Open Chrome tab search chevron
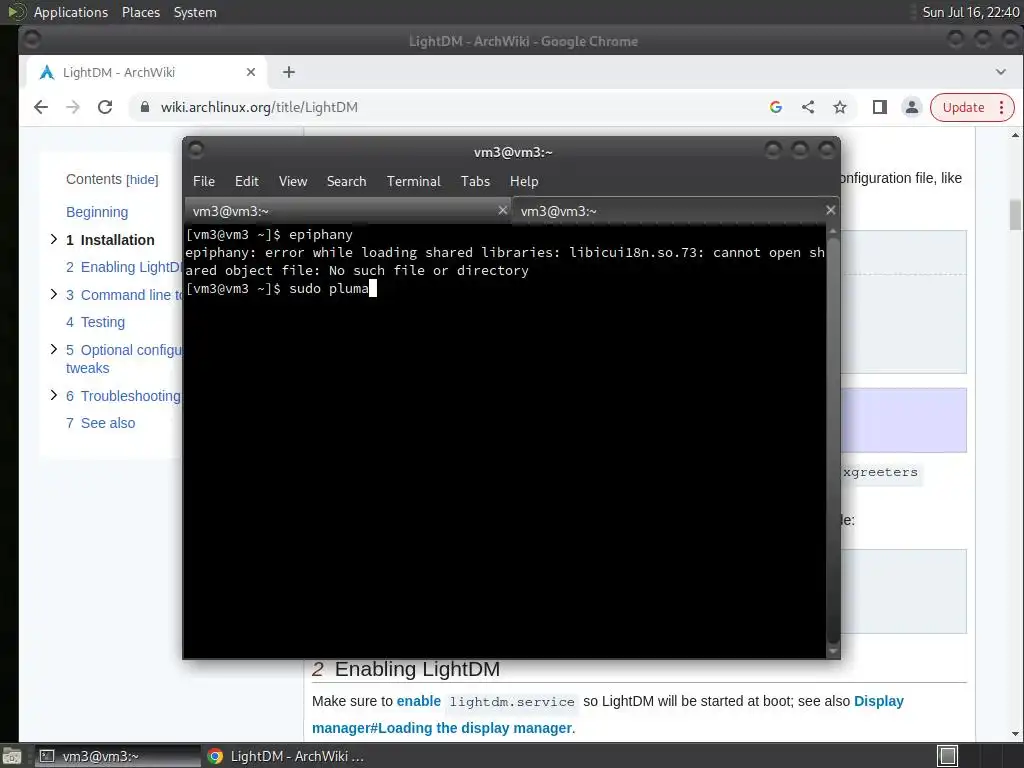The width and height of the screenshot is (1024, 768). click(x=1000, y=72)
